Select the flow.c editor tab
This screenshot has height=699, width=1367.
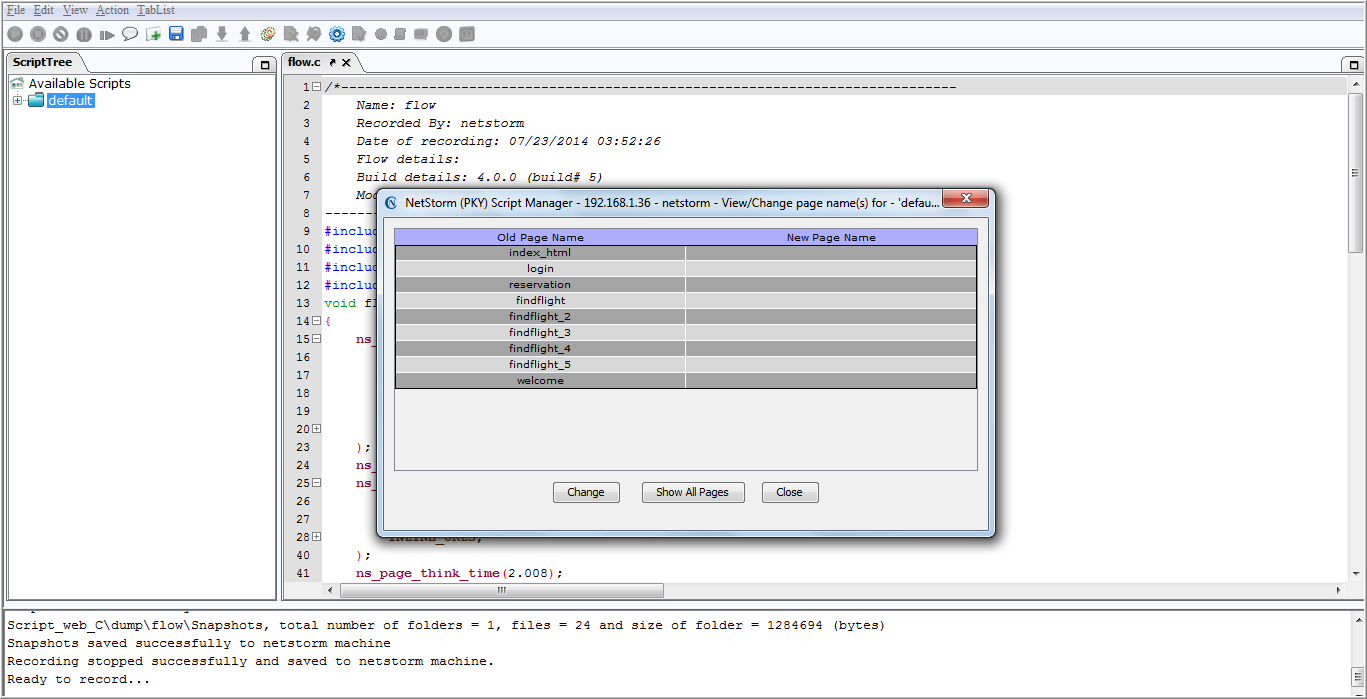[x=304, y=62]
